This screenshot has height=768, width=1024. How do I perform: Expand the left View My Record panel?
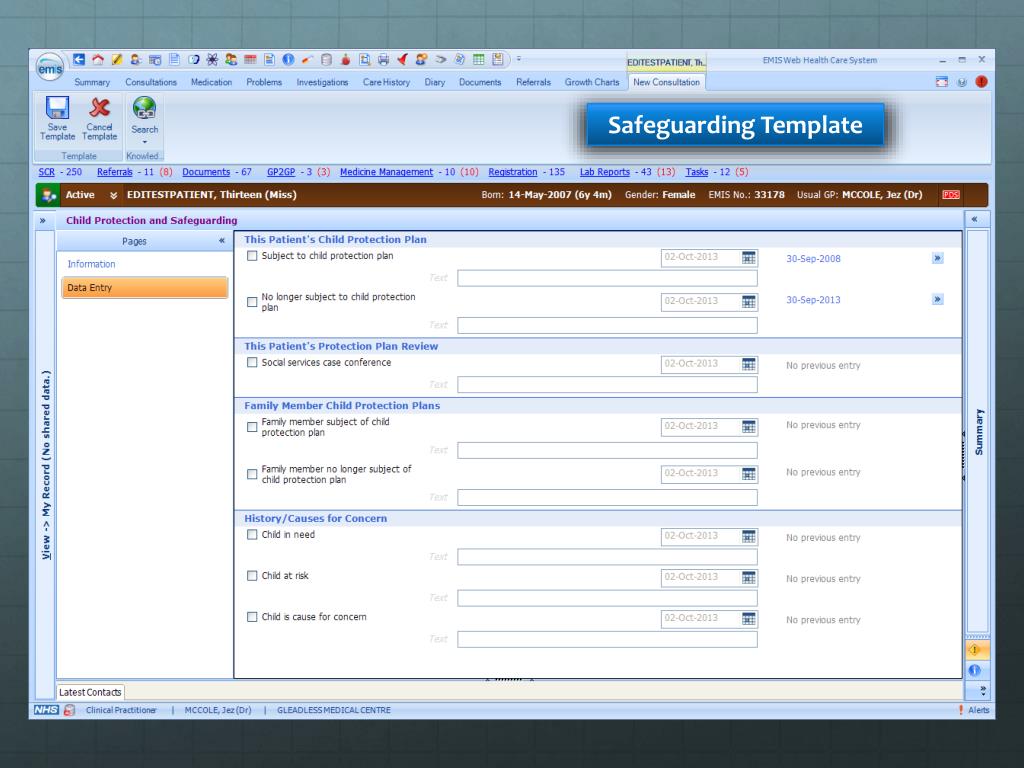click(x=42, y=221)
